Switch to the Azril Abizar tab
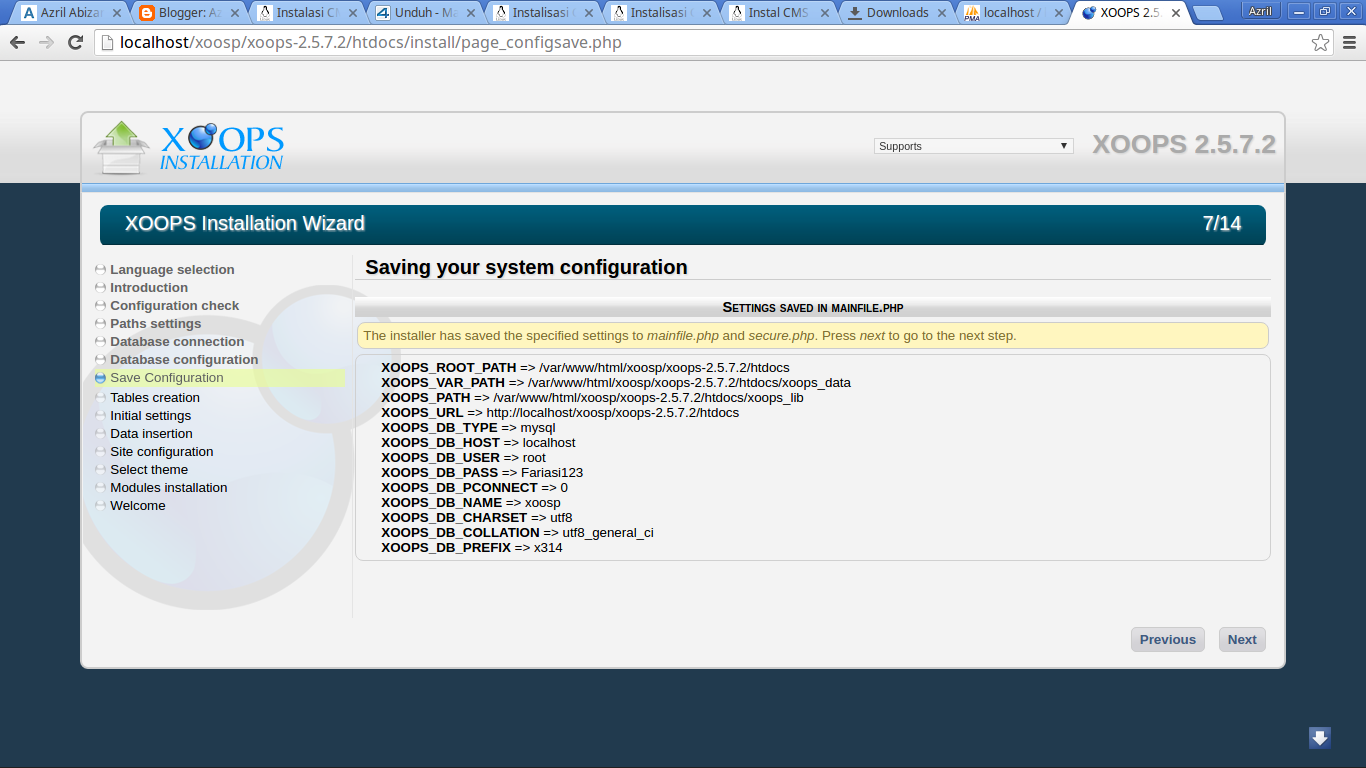 pos(68,13)
